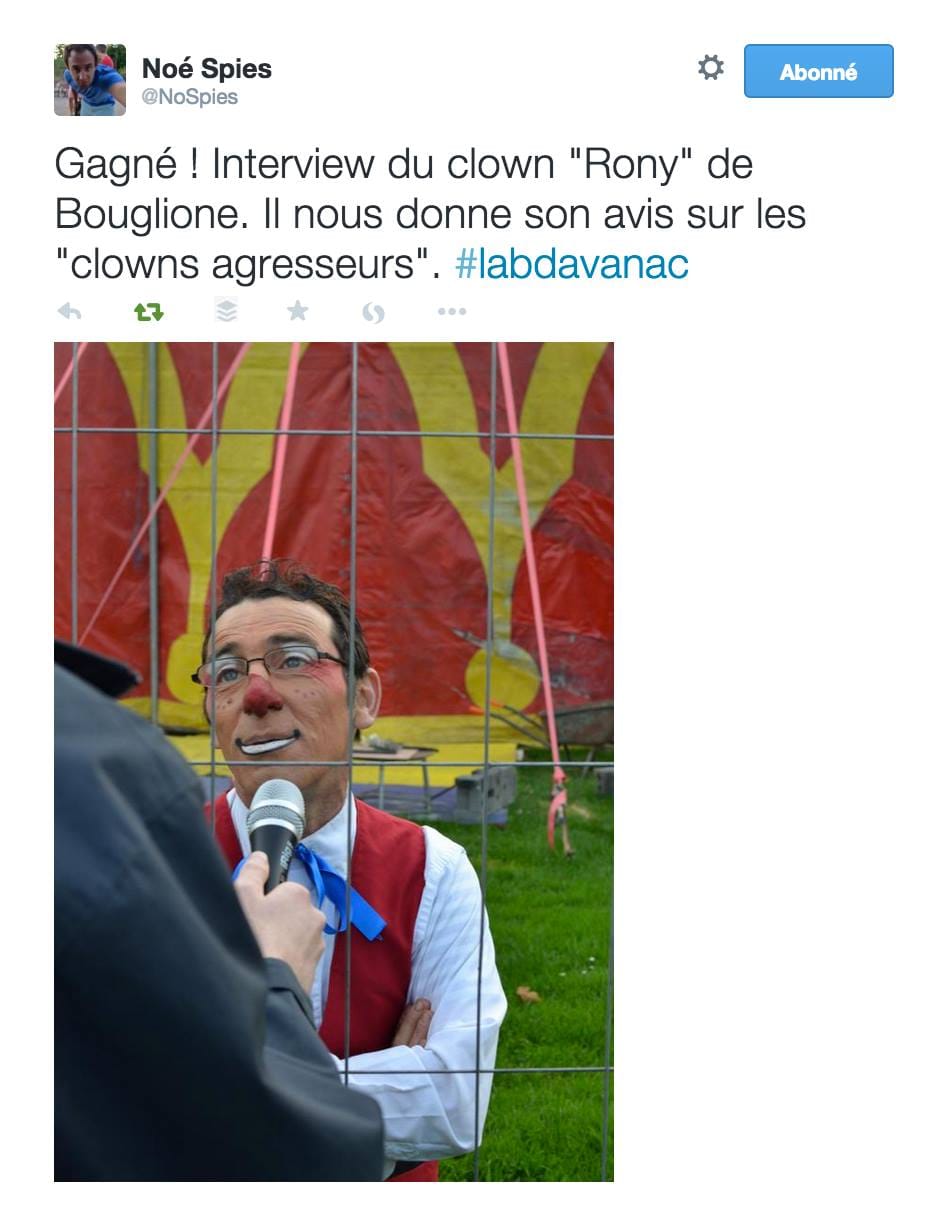Viewport: 942px width, 1208px height.
Task: Open the #labdavanac hashtag
Action: (x=572, y=264)
